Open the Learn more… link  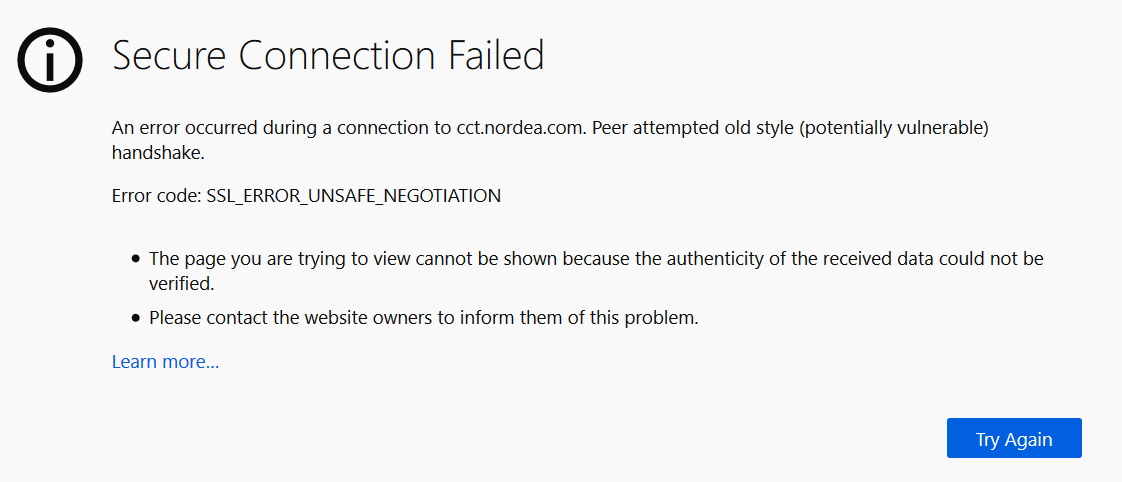coord(165,362)
